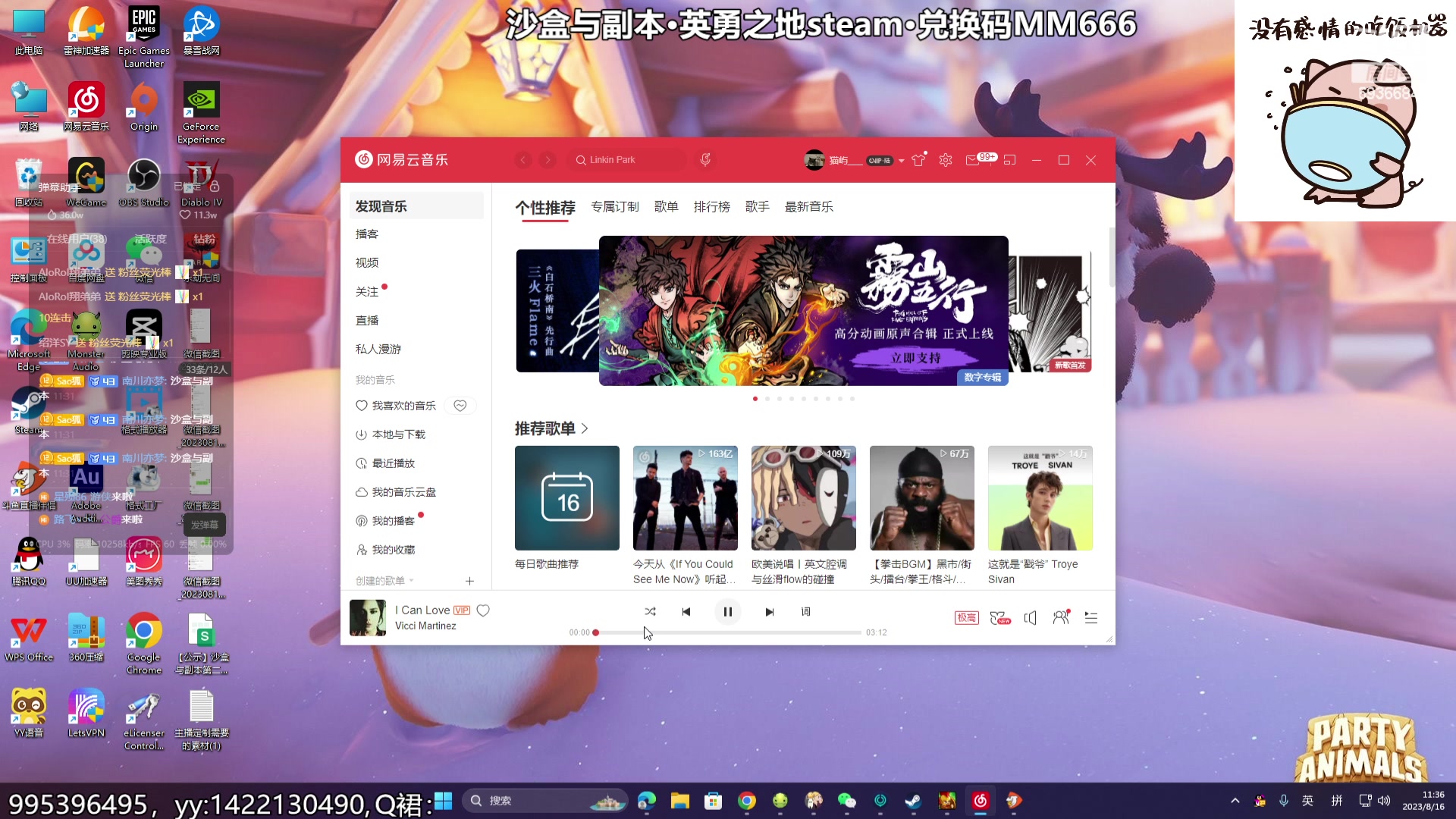This screenshot has height=819, width=1456.
Task: Skip to the next track
Action: point(770,612)
